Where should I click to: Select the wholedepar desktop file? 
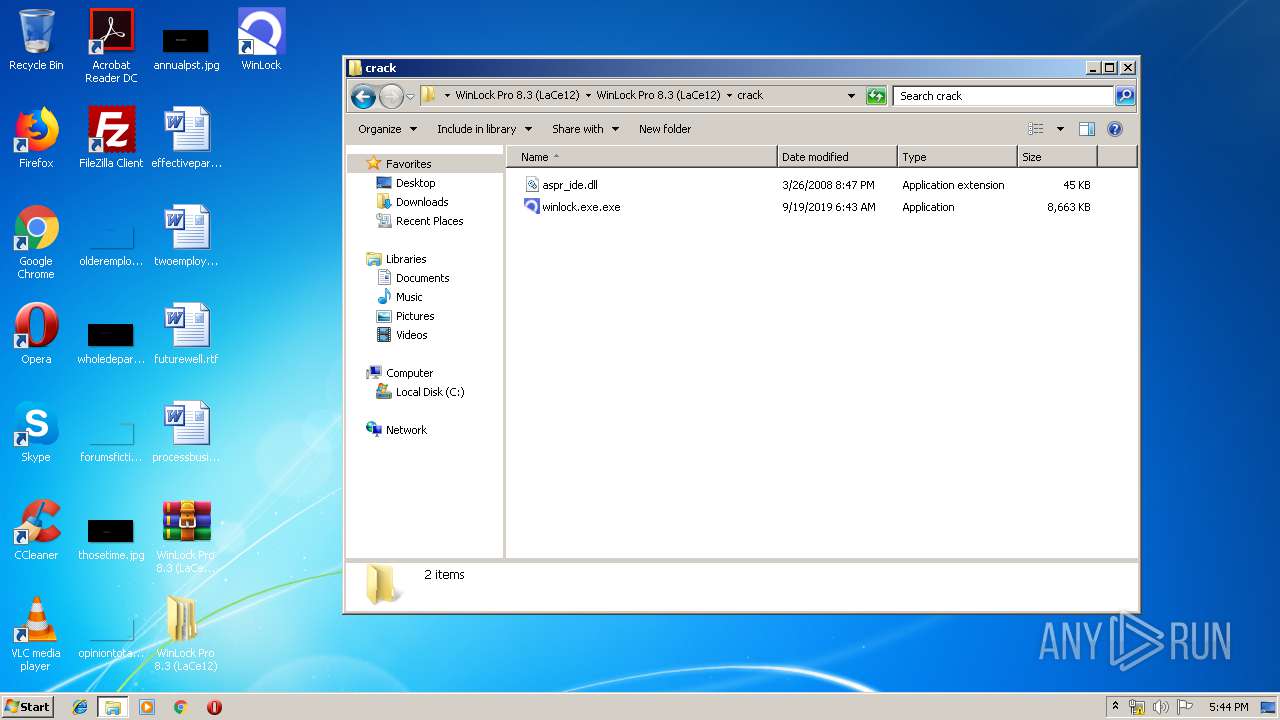tap(111, 342)
